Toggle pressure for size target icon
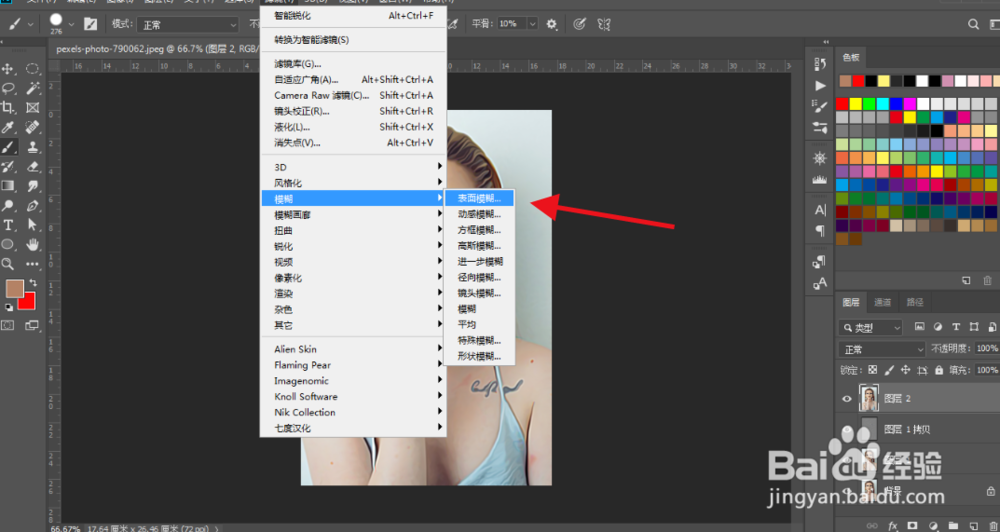Screen dimensions: 1000x532 tap(579, 24)
